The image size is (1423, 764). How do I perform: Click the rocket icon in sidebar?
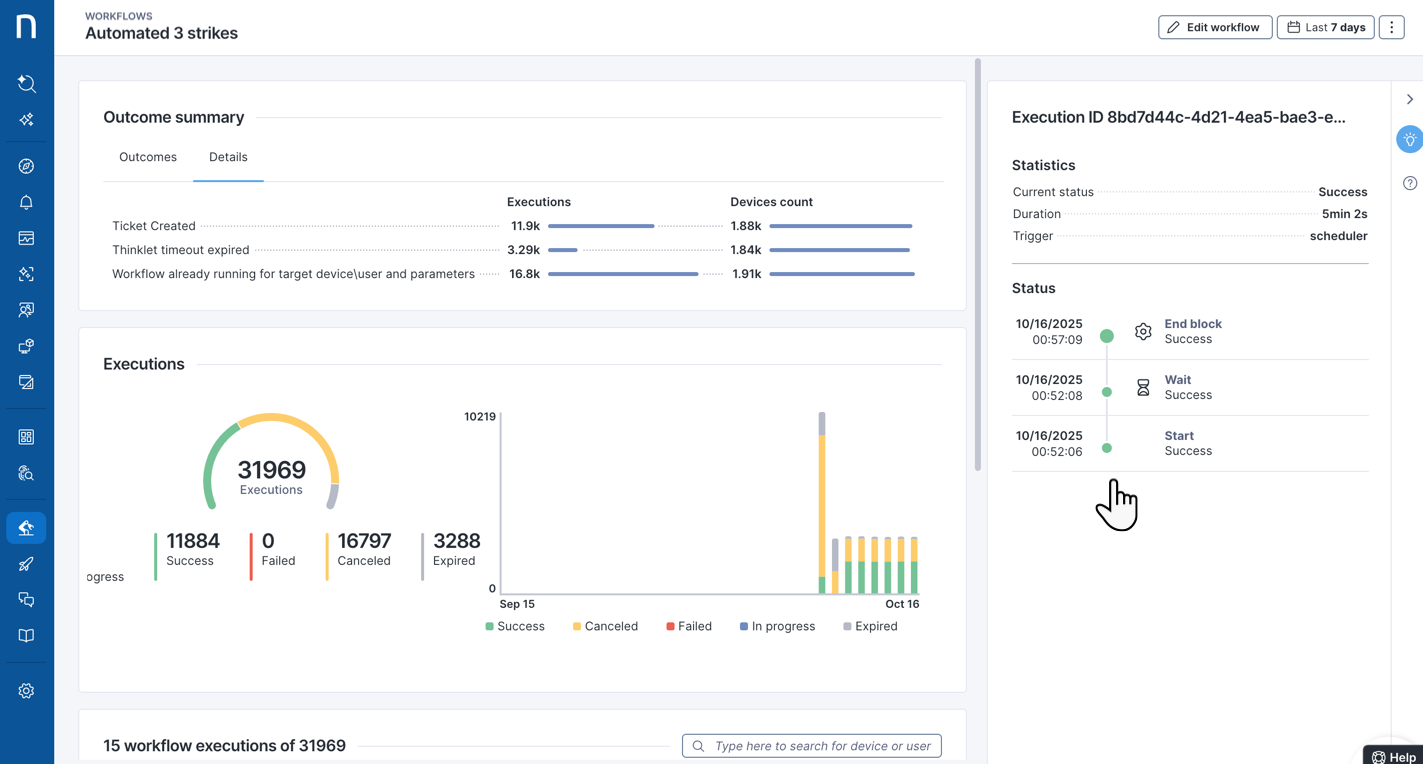click(x=26, y=564)
